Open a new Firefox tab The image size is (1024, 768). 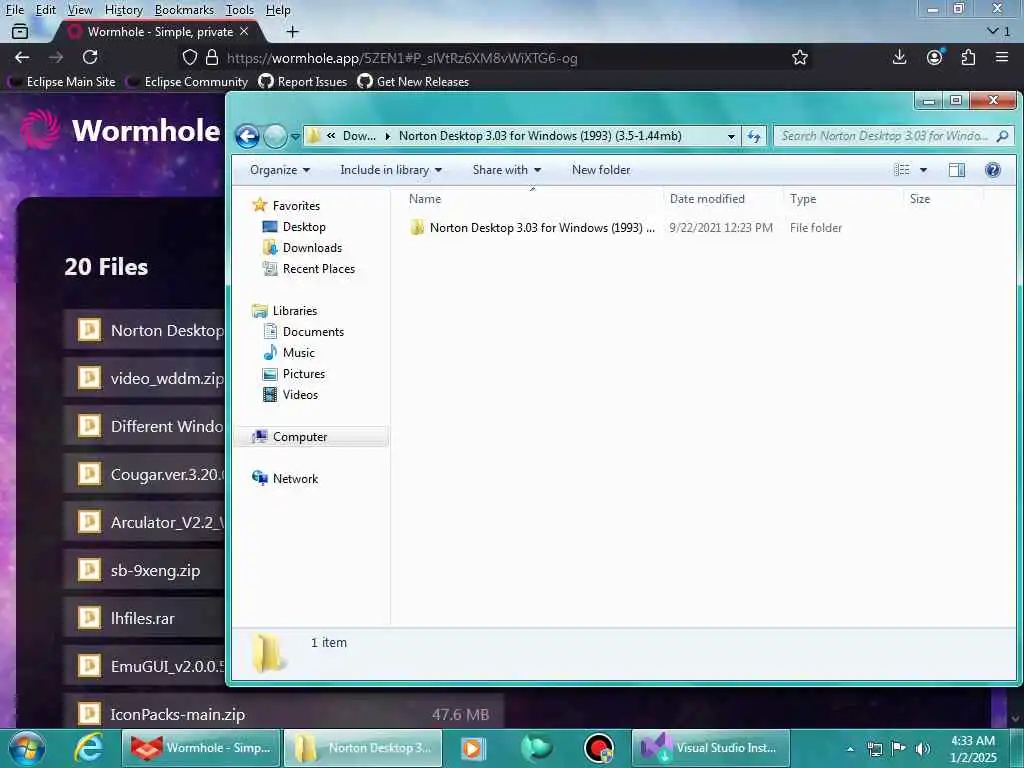coord(293,31)
